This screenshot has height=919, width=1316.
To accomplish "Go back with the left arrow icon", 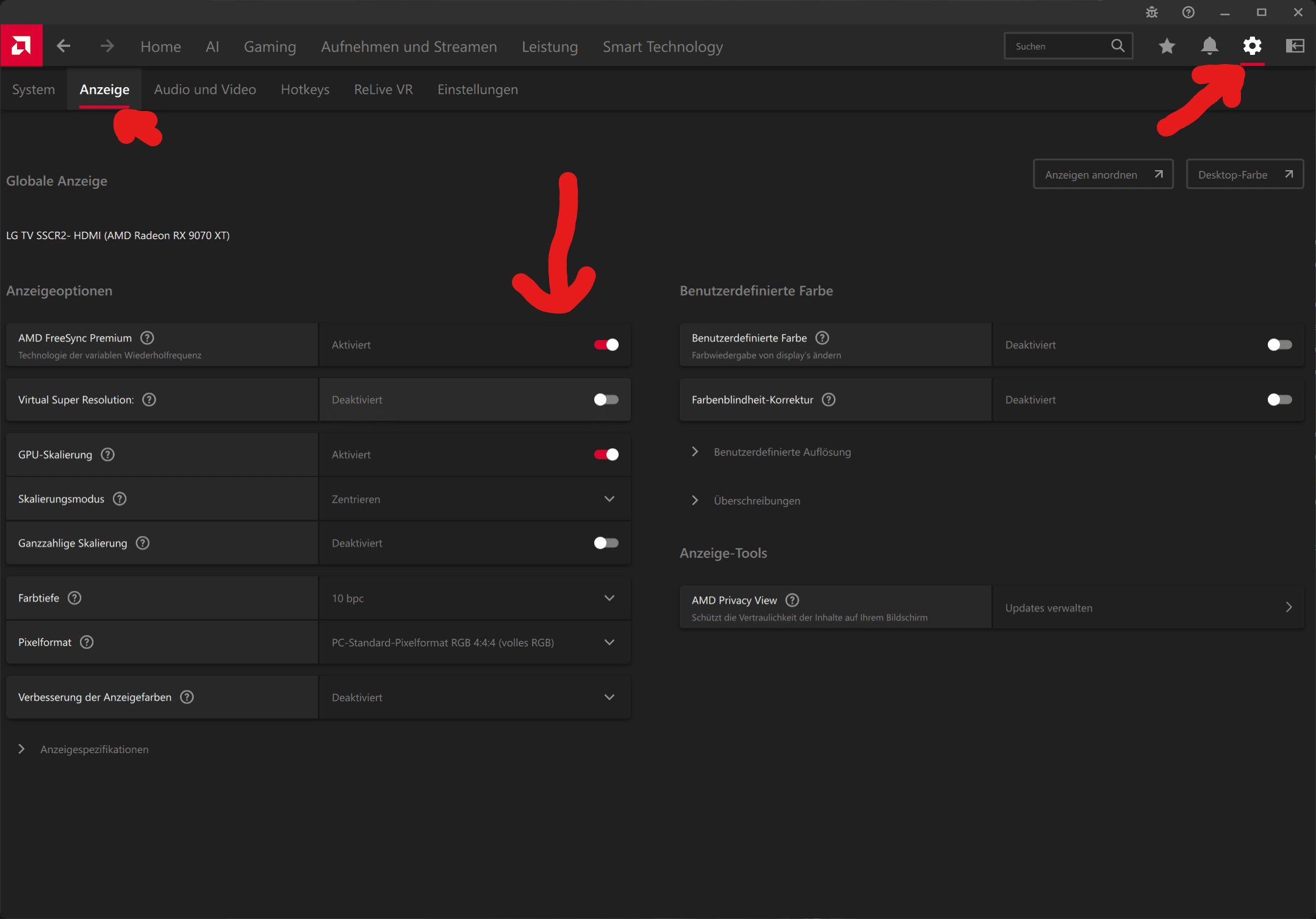I will (63, 46).
